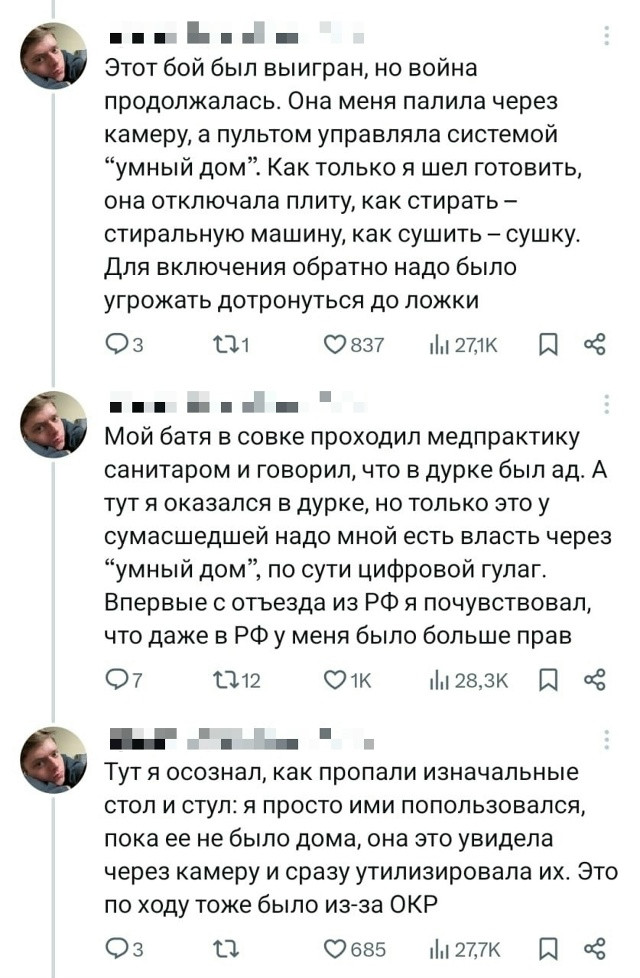View analytics showing 28,3K views

click(x=437, y=681)
